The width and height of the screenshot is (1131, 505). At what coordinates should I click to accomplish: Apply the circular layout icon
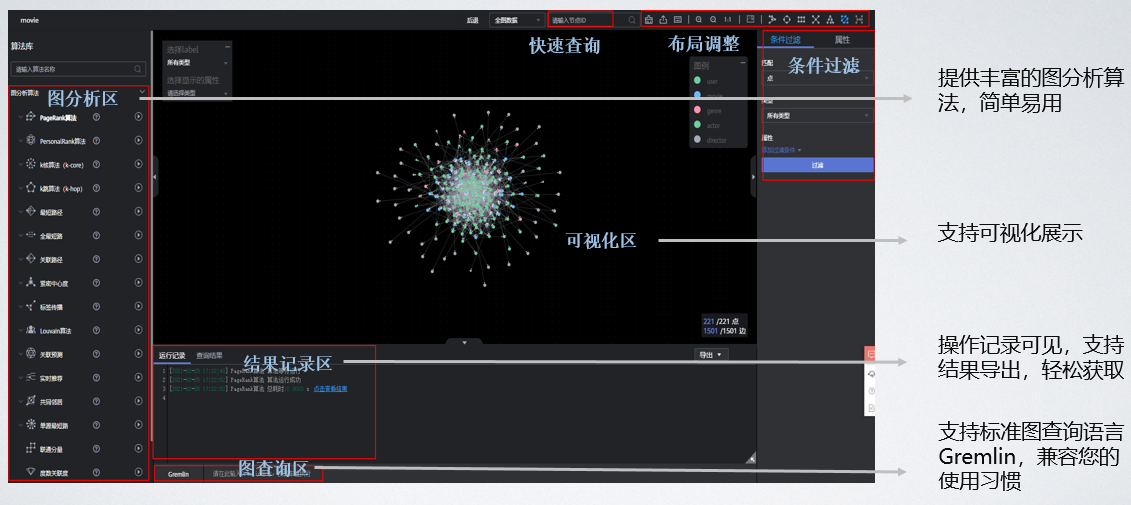click(787, 19)
